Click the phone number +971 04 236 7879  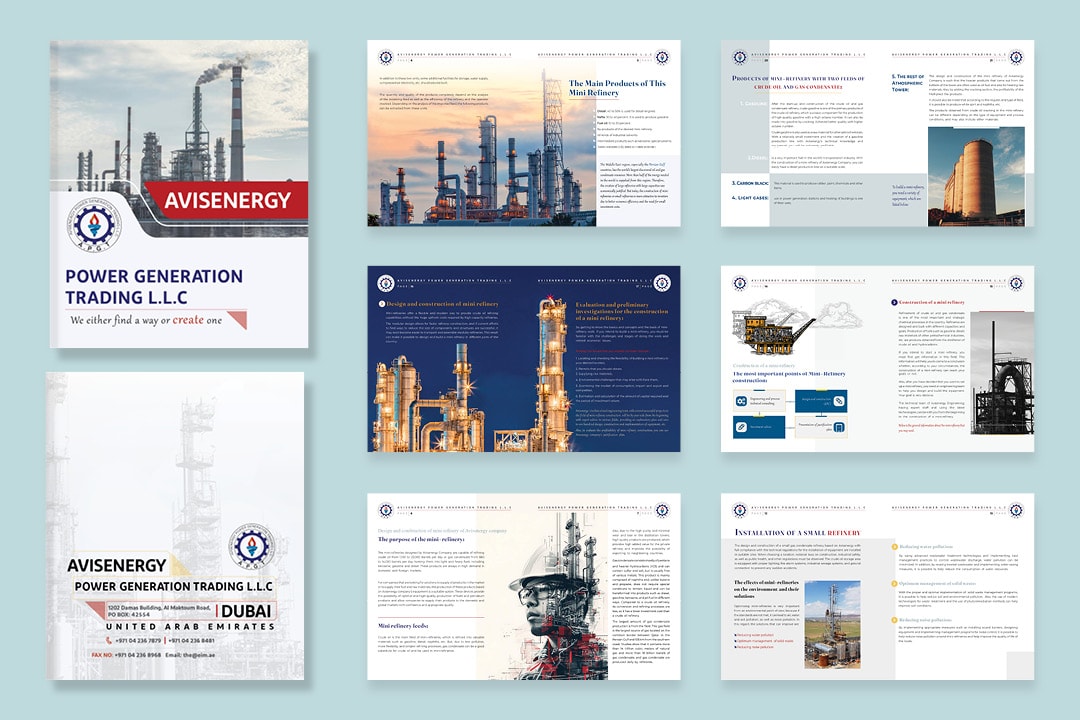pos(138,641)
